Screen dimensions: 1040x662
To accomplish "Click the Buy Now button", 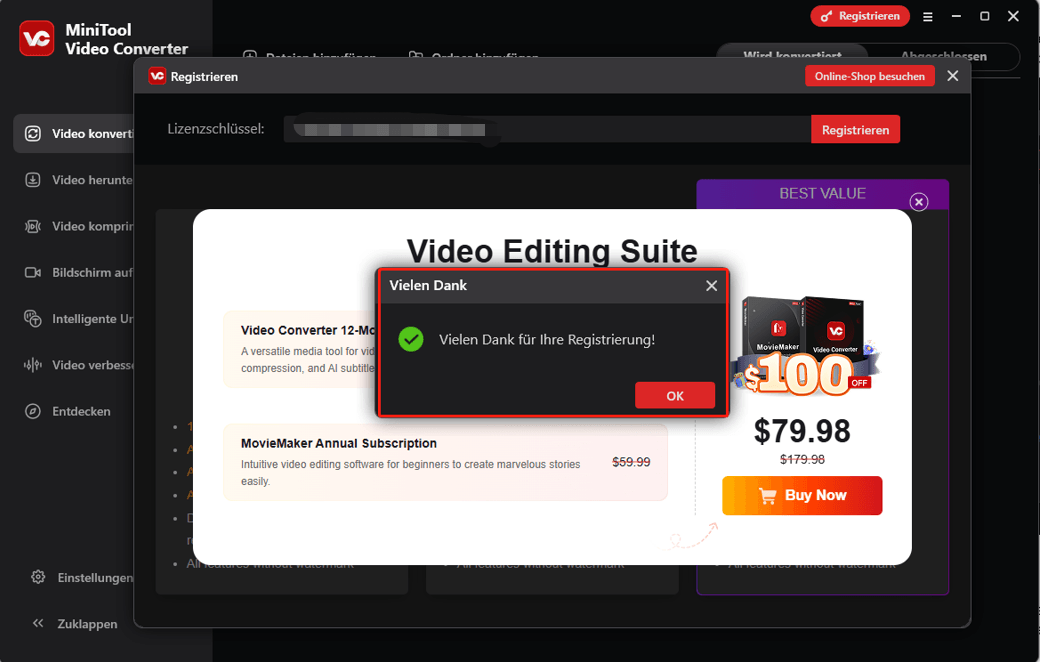I will 802,496.
